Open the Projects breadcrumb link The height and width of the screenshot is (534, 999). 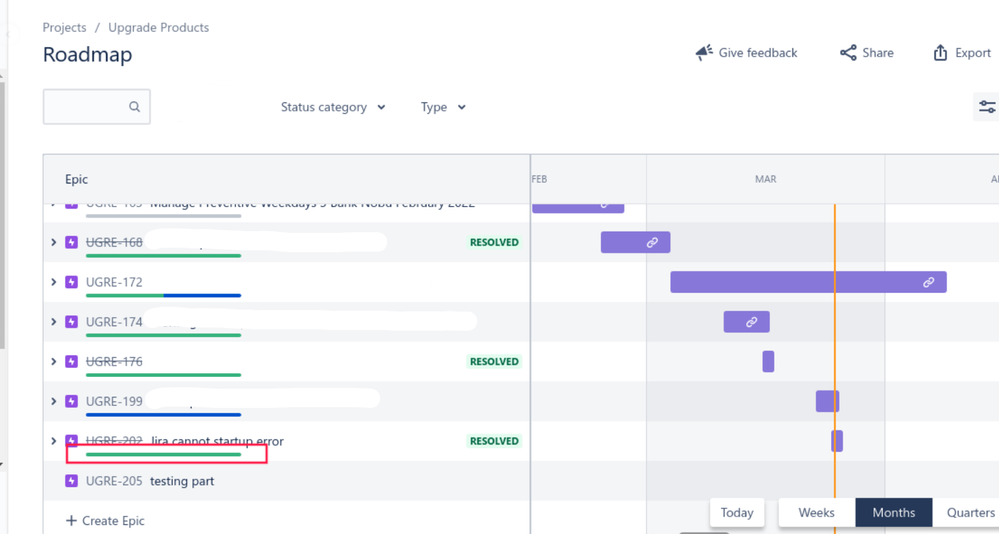click(64, 27)
